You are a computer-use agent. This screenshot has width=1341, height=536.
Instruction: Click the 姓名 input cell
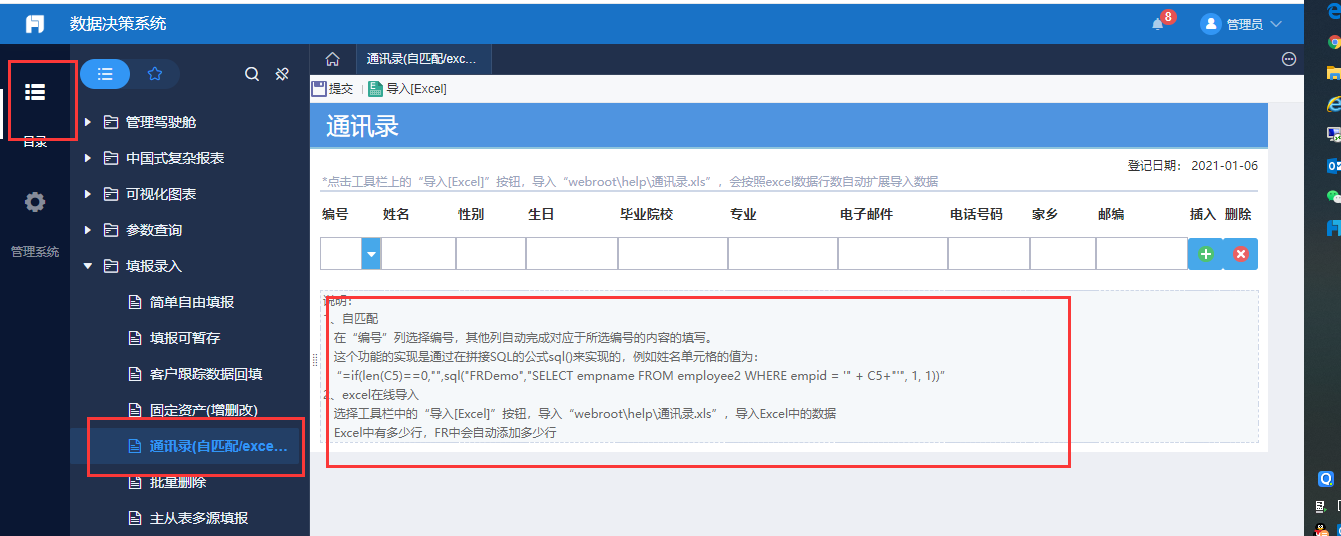pos(418,254)
